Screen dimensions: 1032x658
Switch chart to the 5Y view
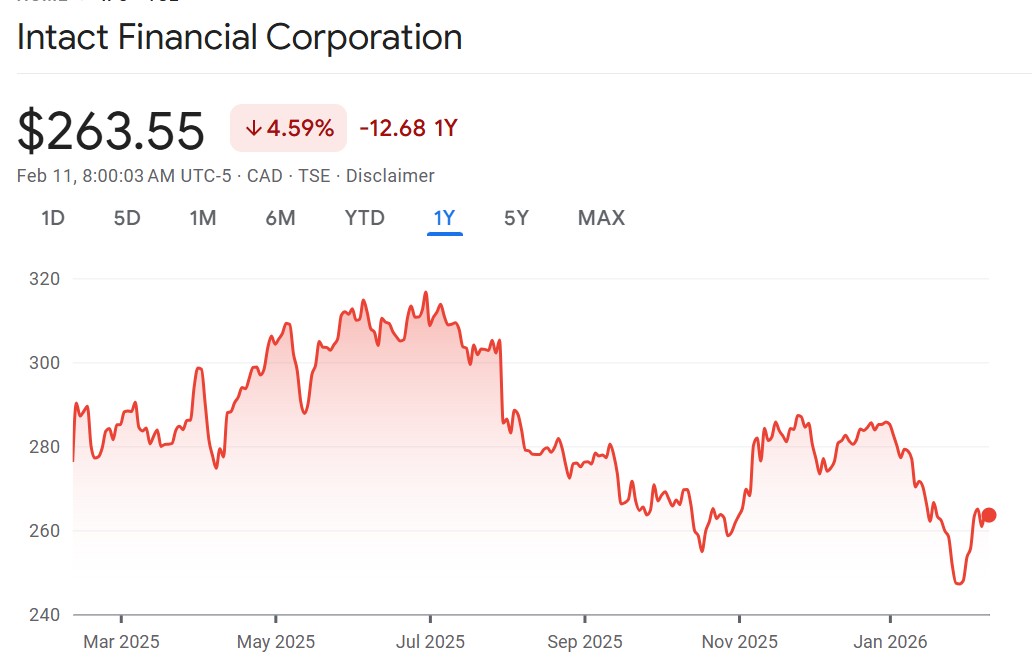point(516,218)
